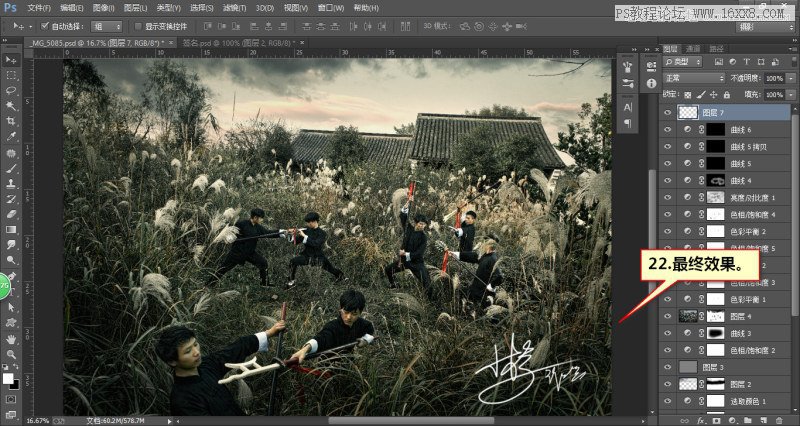Screen dimensions: 800x426
Task: Select the Path Selection arrow tool
Action: tap(11, 308)
